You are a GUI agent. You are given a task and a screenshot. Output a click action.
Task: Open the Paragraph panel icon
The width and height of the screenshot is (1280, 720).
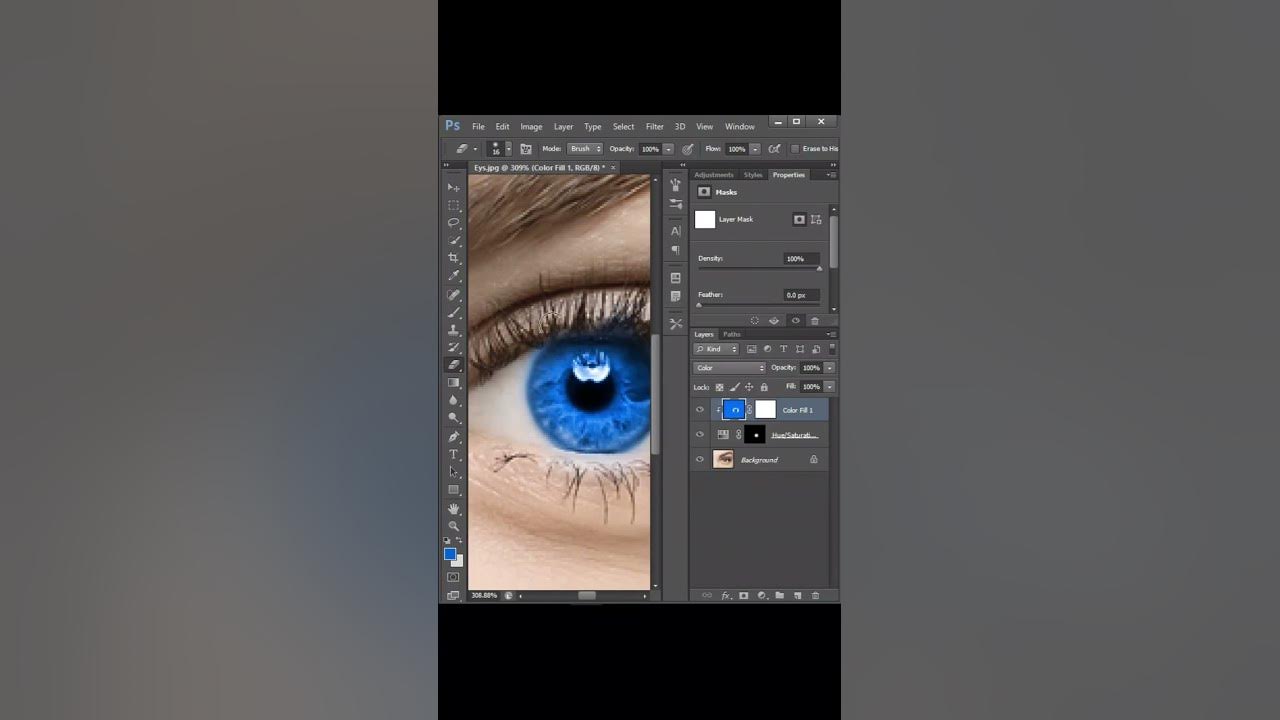(x=675, y=250)
